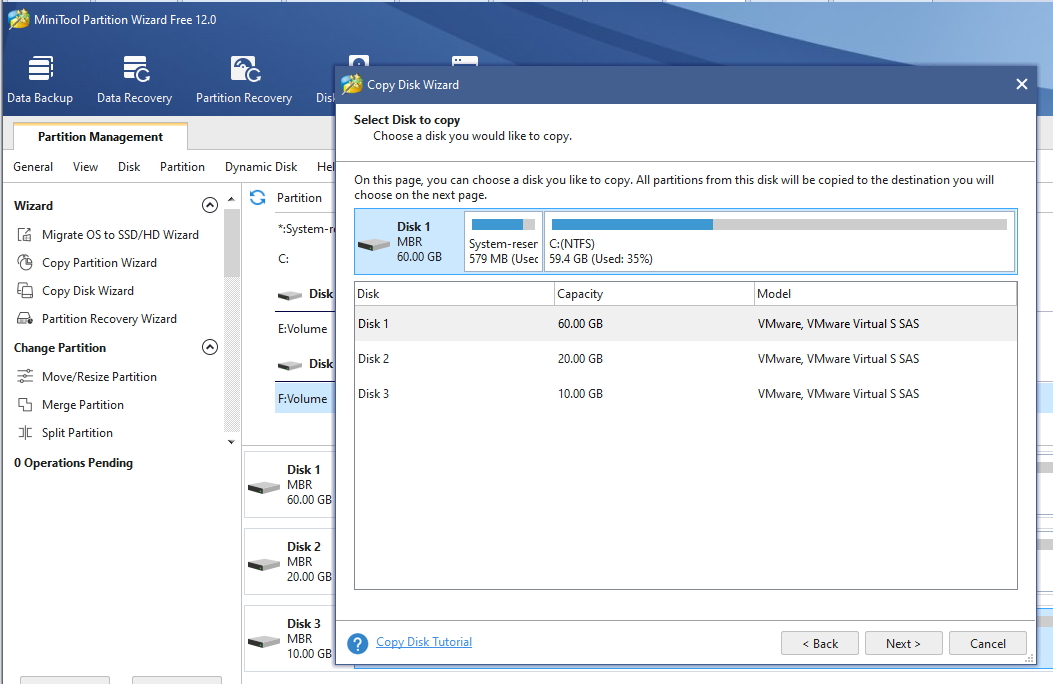Image resolution: width=1053 pixels, height=684 pixels.
Task: Click Partition Recovery Wizard icon in sidebar
Action: point(25,319)
